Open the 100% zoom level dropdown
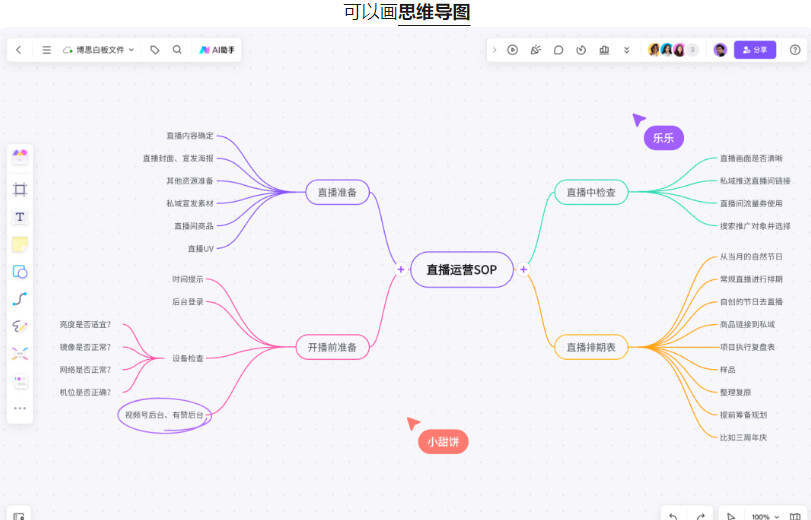 [765, 516]
